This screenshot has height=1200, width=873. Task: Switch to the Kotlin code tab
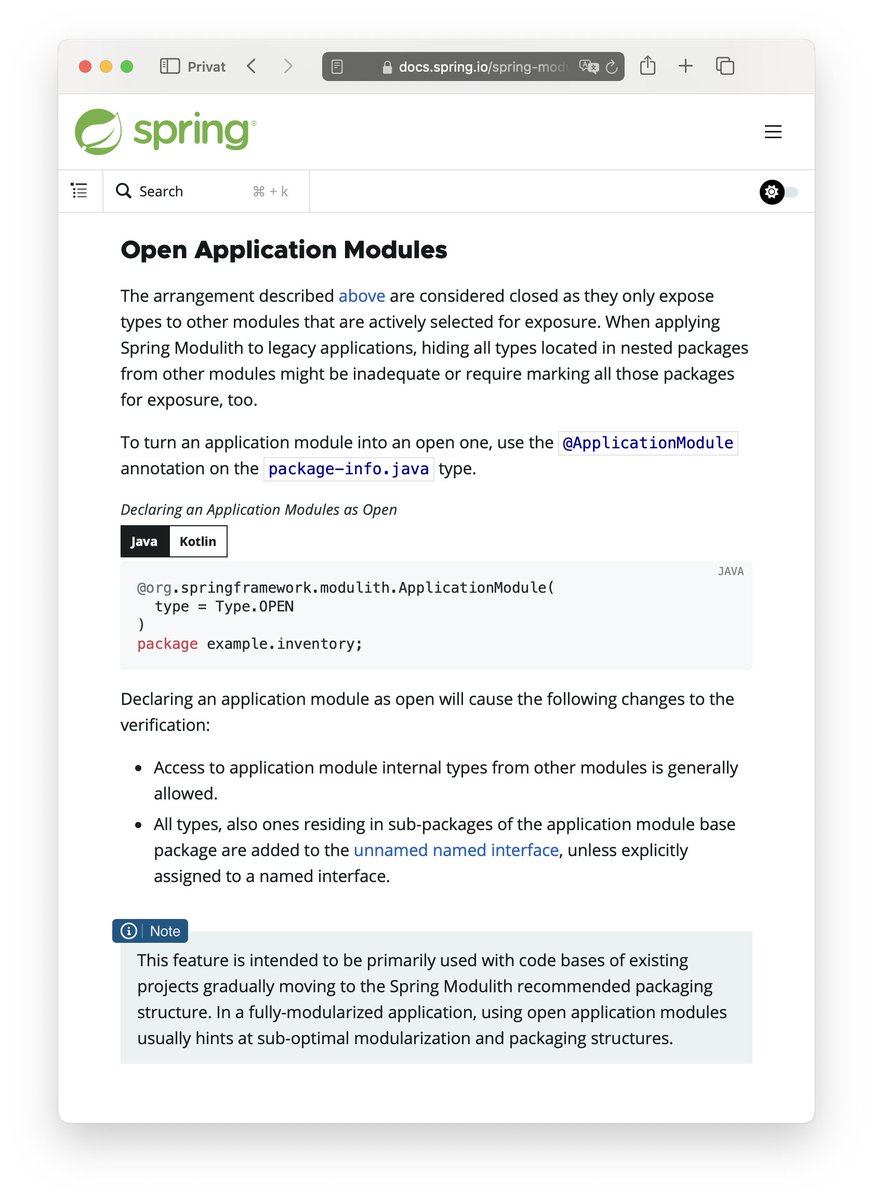(198, 541)
